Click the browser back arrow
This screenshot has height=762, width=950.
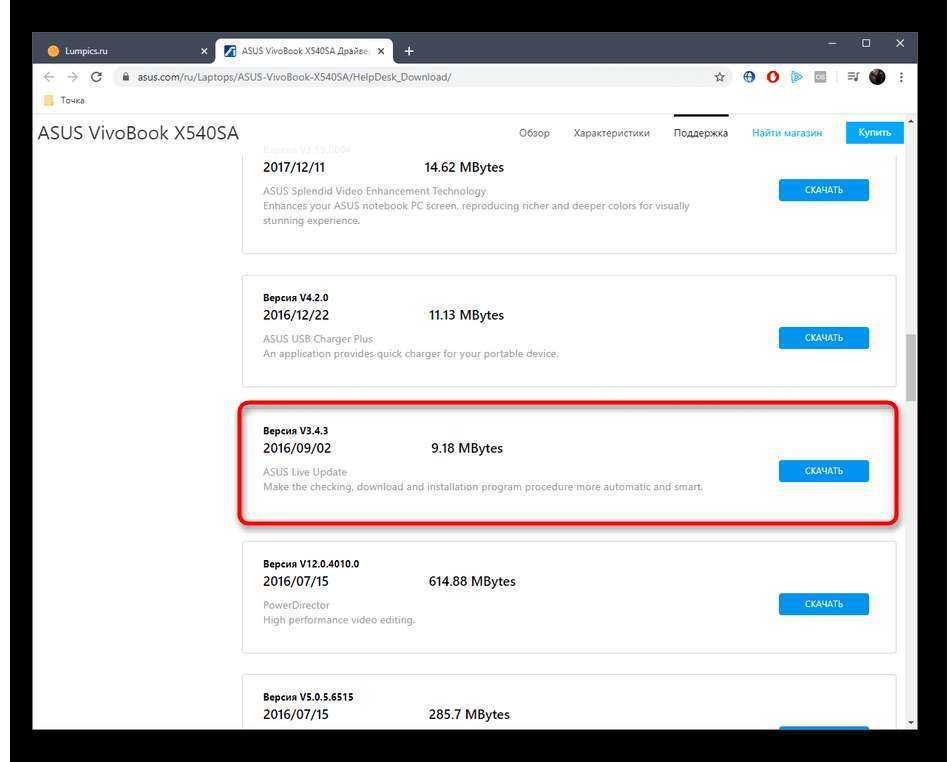(x=49, y=77)
